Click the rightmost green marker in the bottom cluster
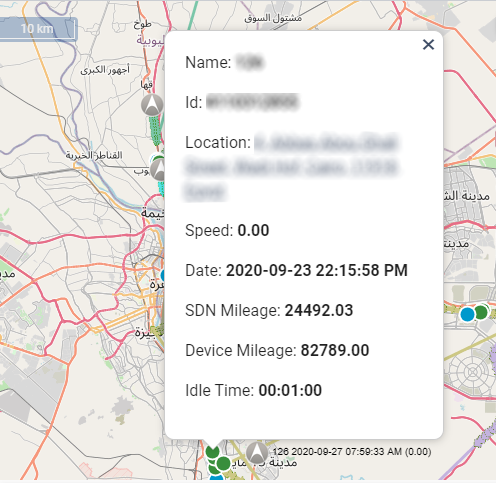The height and width of the screenshot is (483, 496). 223,463
